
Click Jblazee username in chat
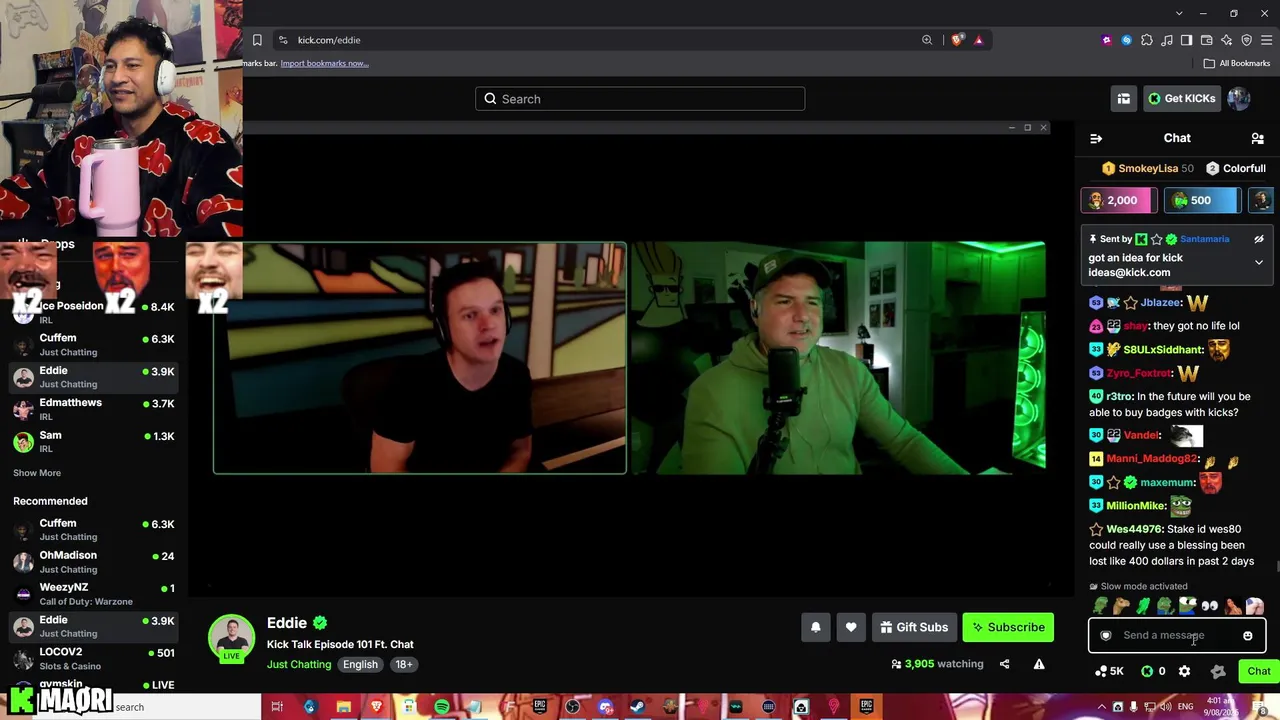tap(1161, 303)
